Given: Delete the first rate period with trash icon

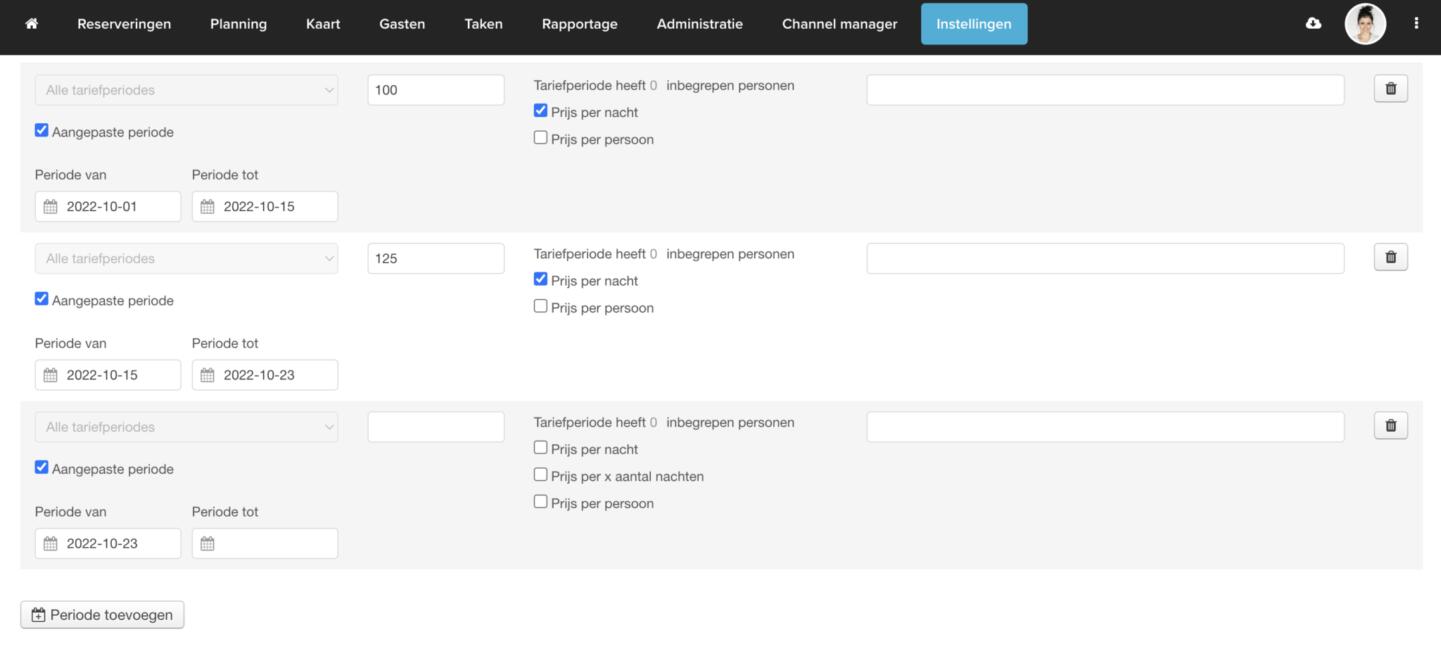Looking at the screenshot, I should point(1390,89).
